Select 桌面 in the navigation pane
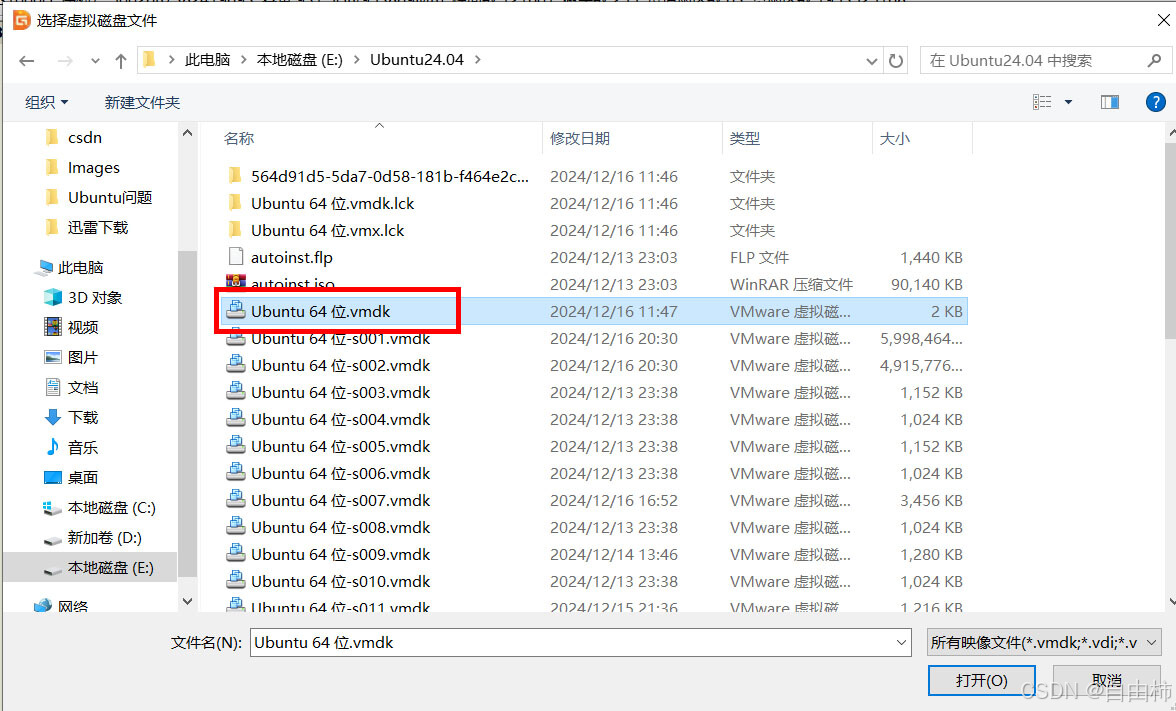 (x=82, y=478)
